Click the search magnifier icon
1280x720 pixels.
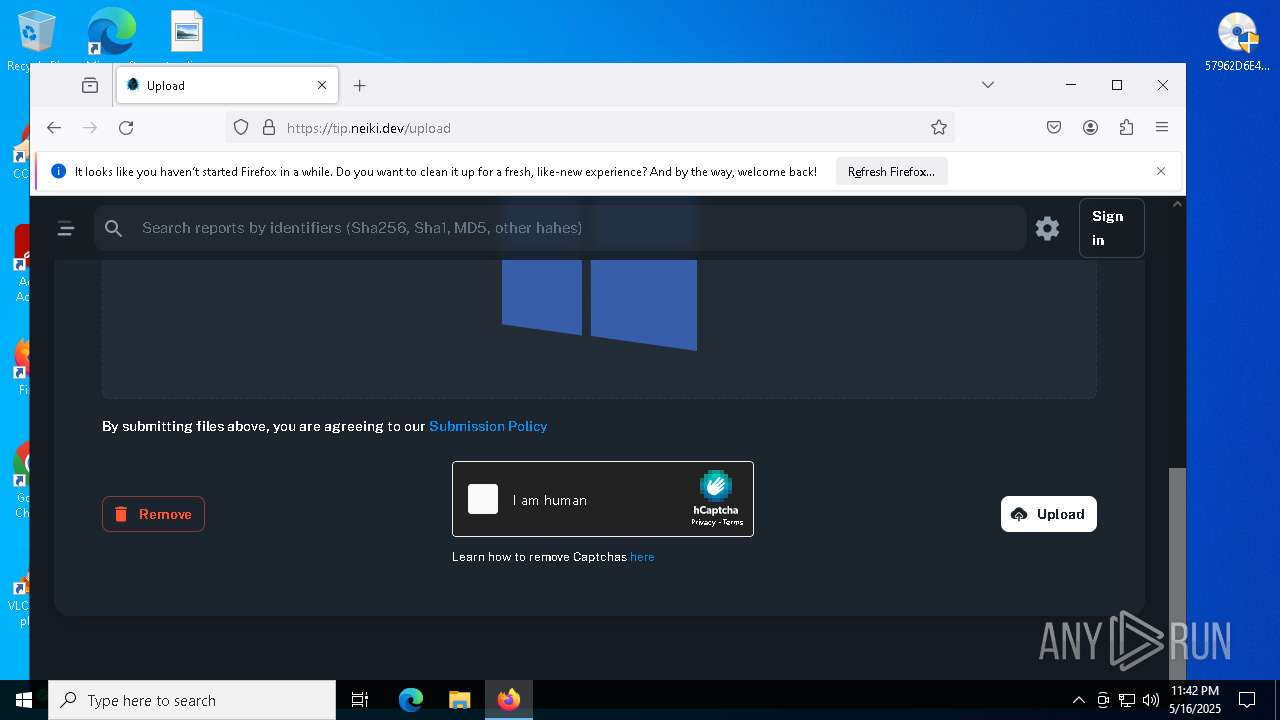pos(114,228)
